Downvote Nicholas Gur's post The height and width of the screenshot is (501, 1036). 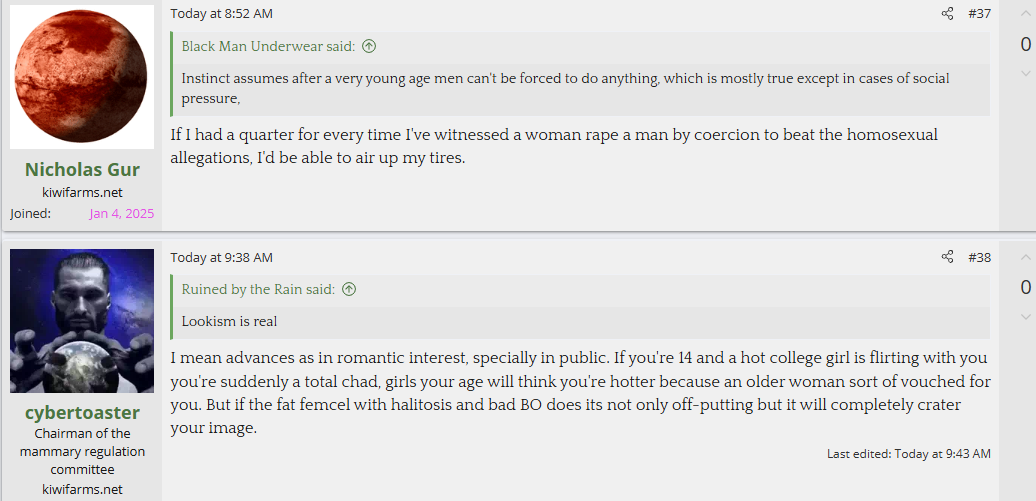(x=1025, y=73)
